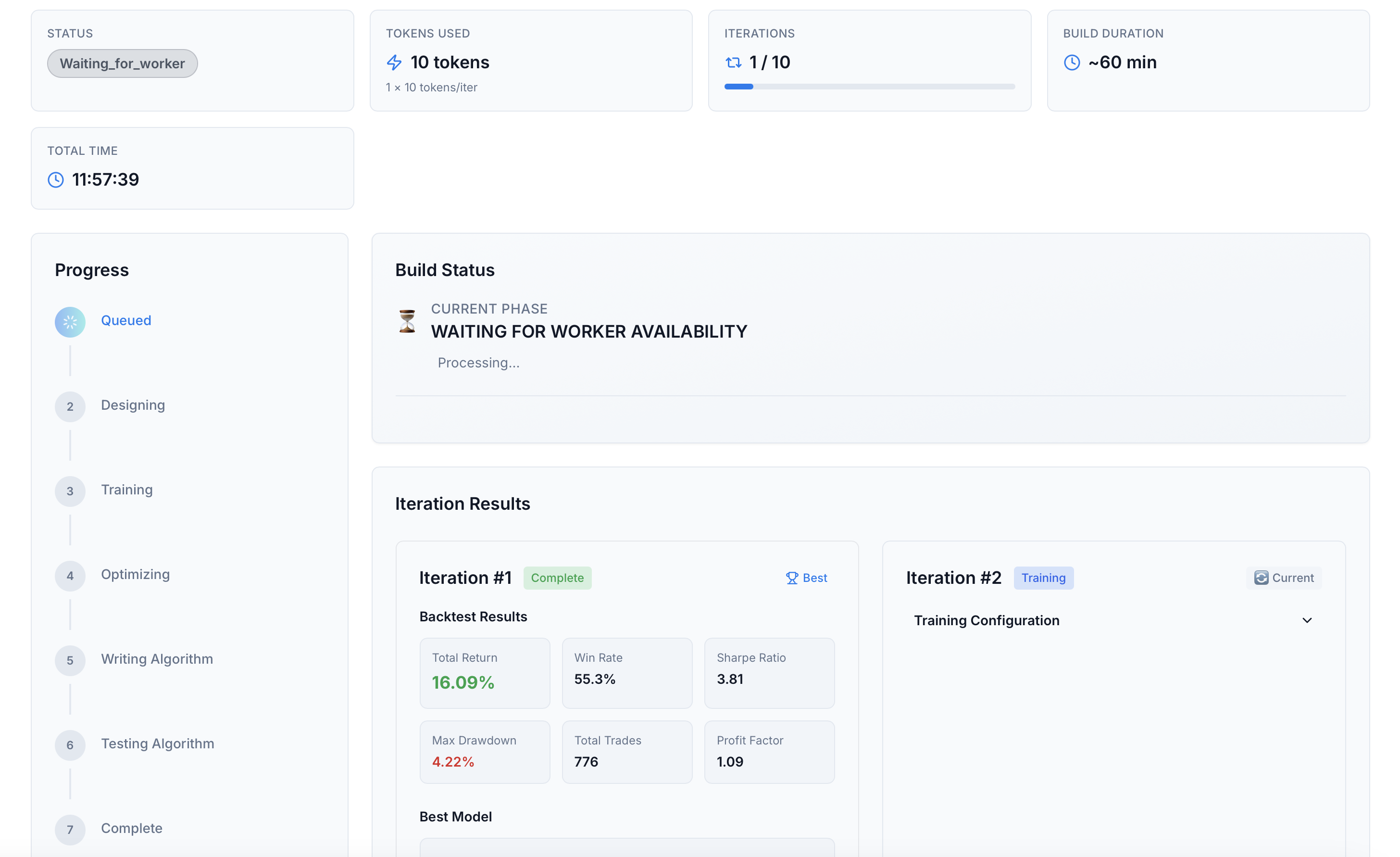This screenshot has width=1400, height=857.
Task: Select the Designing step number 2
Action: click(x=70, y=406)
